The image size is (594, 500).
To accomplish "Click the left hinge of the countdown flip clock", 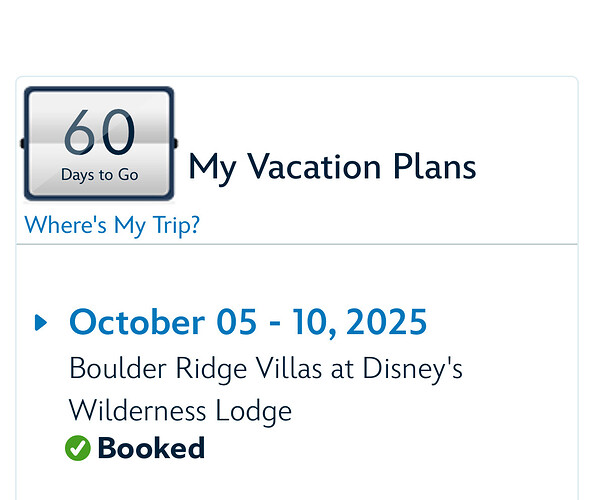I will 22,144.
